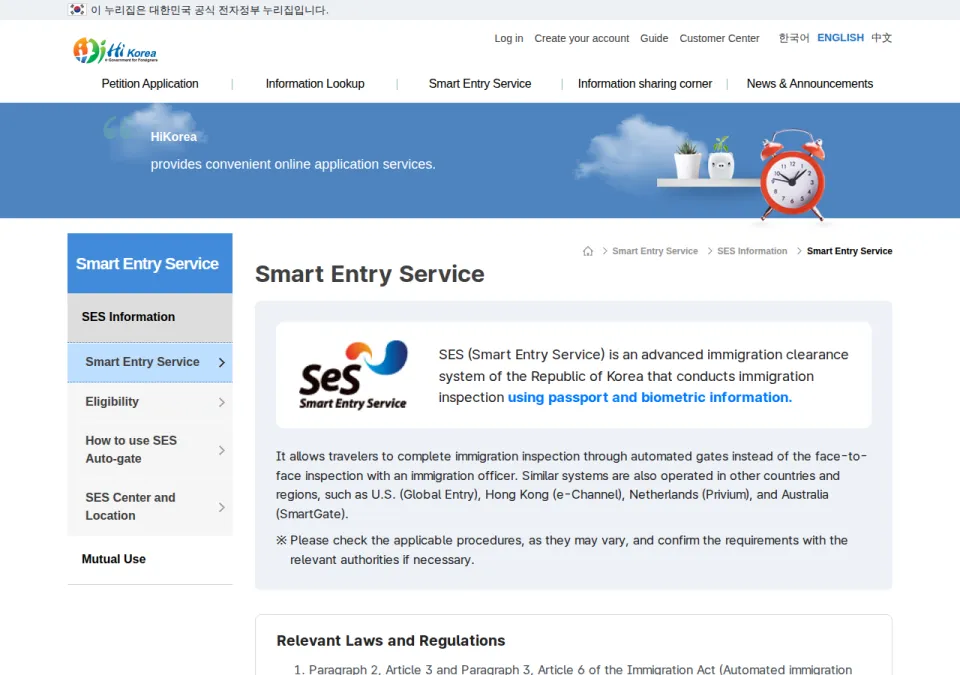The width and height of the screenshot is (960, 675).
Task: Open SES Center and Location item
Action: (x=150, y=507)
